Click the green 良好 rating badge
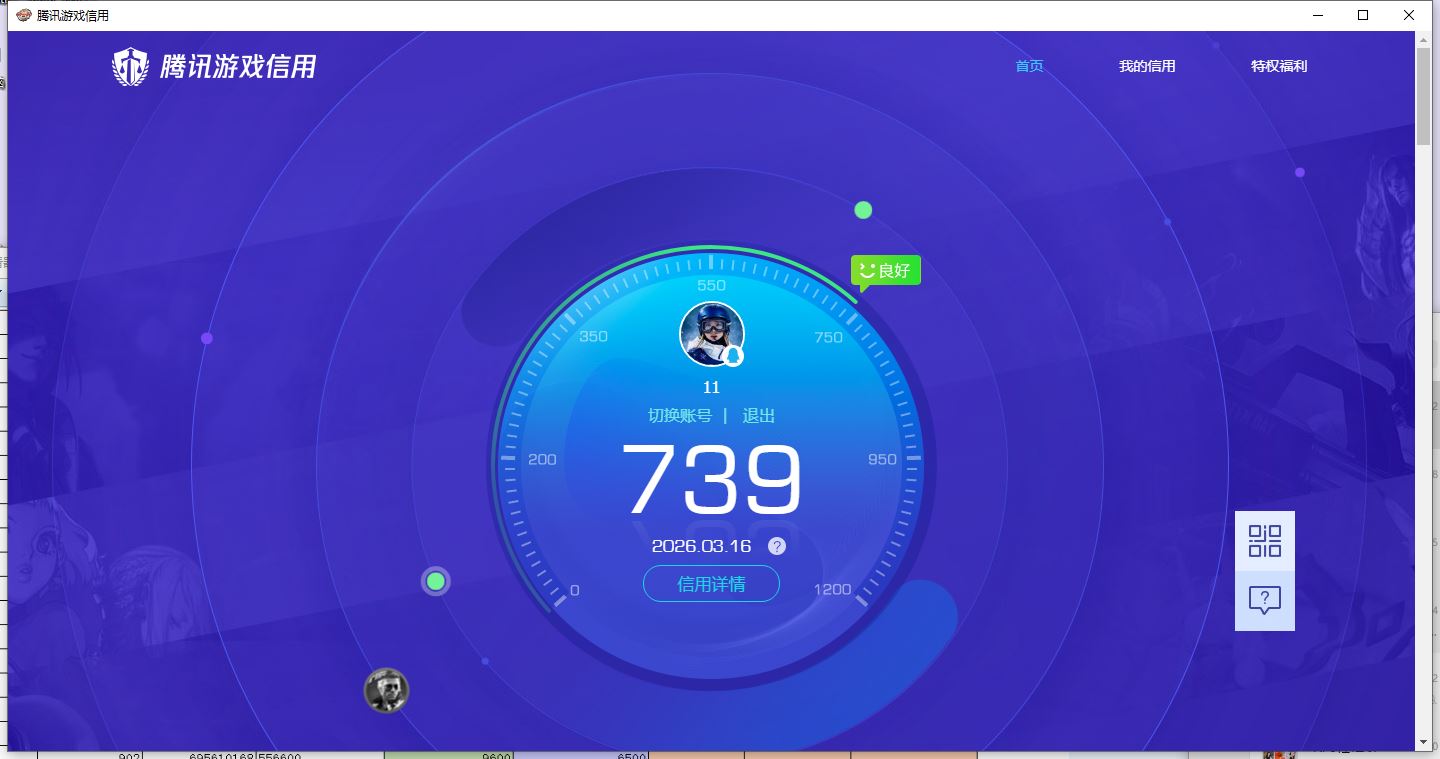The width and height of the screenshot is (1440, 759). pos(885,270)
